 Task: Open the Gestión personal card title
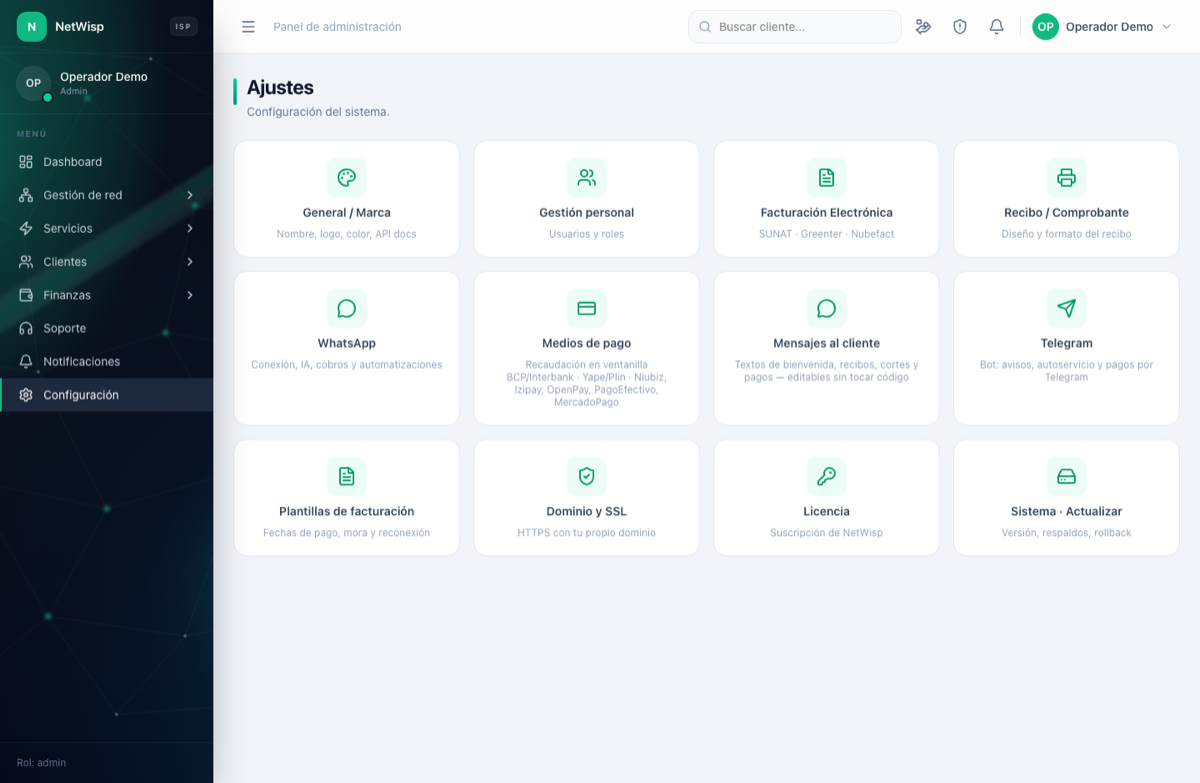click(x=587, y=213)
